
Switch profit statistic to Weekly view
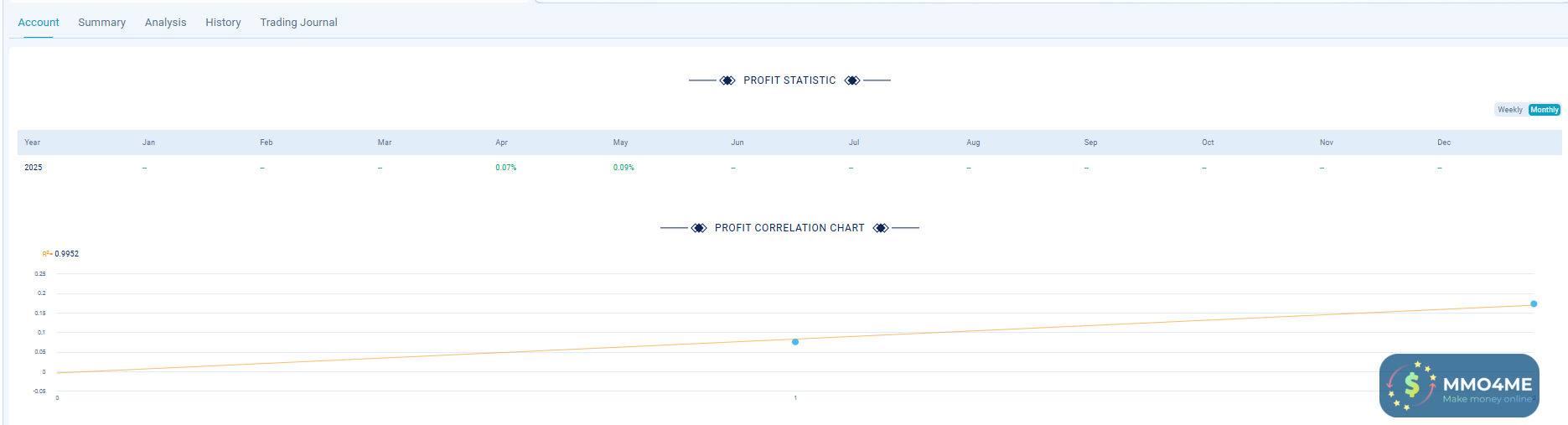click(1509, 110)
